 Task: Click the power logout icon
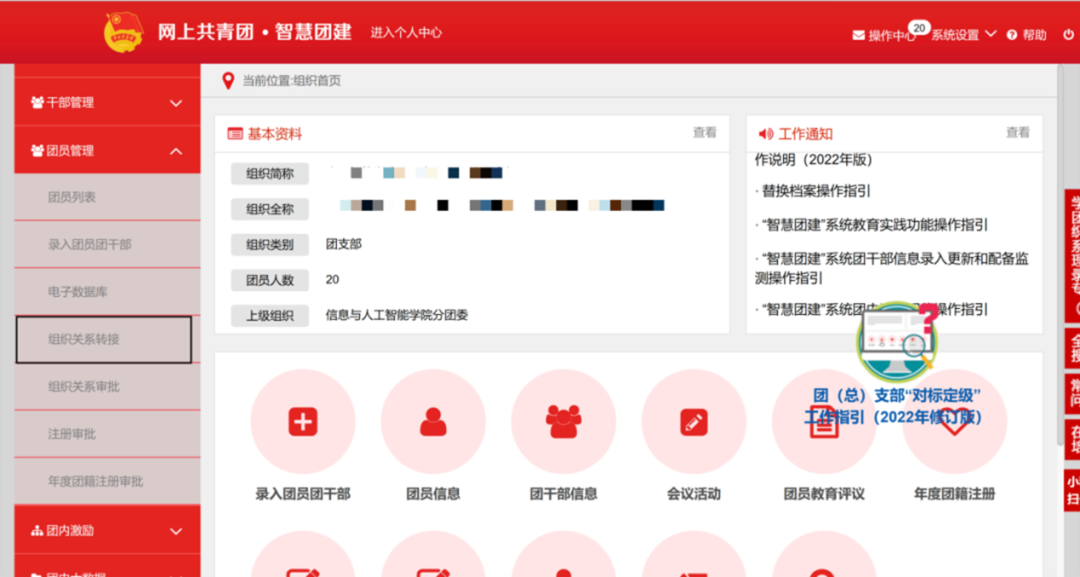click(x=1068, y=34)
